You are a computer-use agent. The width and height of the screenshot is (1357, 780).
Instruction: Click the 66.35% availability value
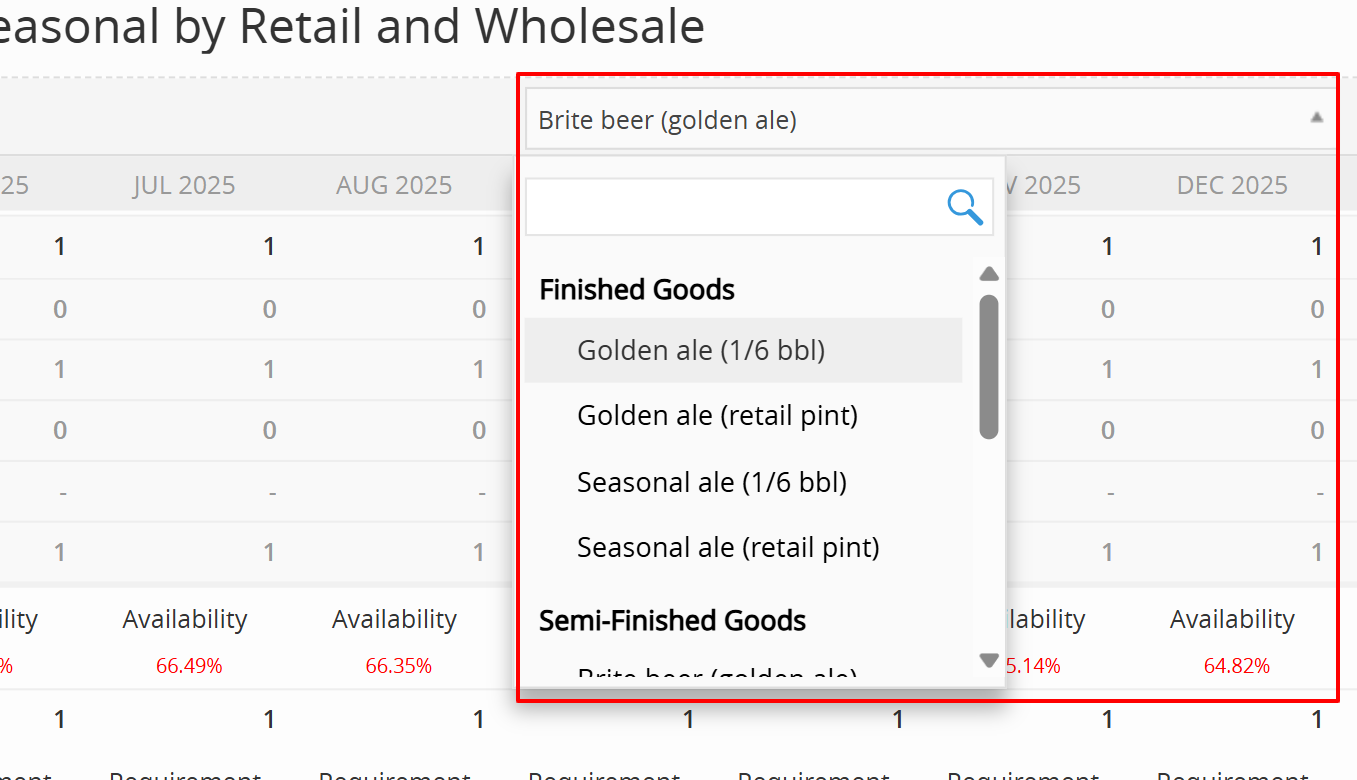tap(398, 666)
